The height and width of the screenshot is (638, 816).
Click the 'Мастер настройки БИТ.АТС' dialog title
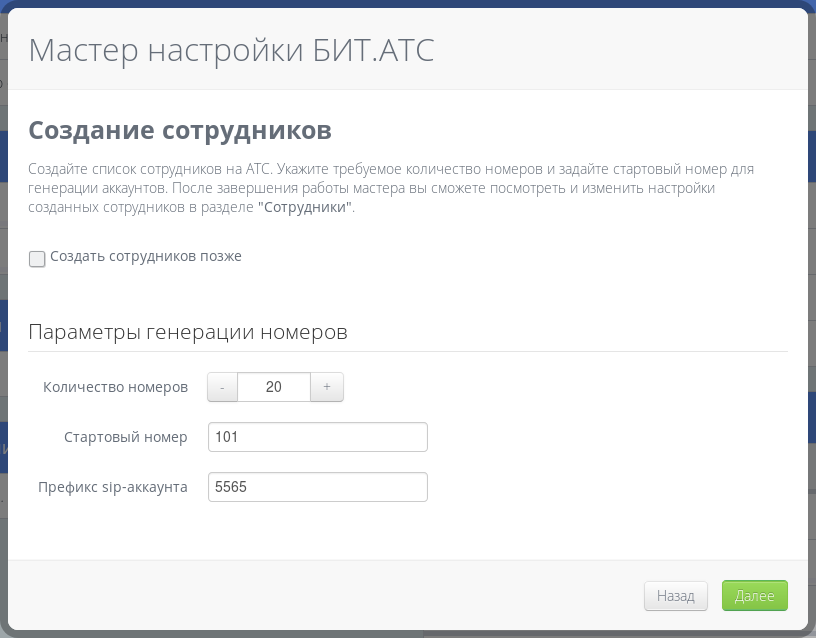(232, 50)
